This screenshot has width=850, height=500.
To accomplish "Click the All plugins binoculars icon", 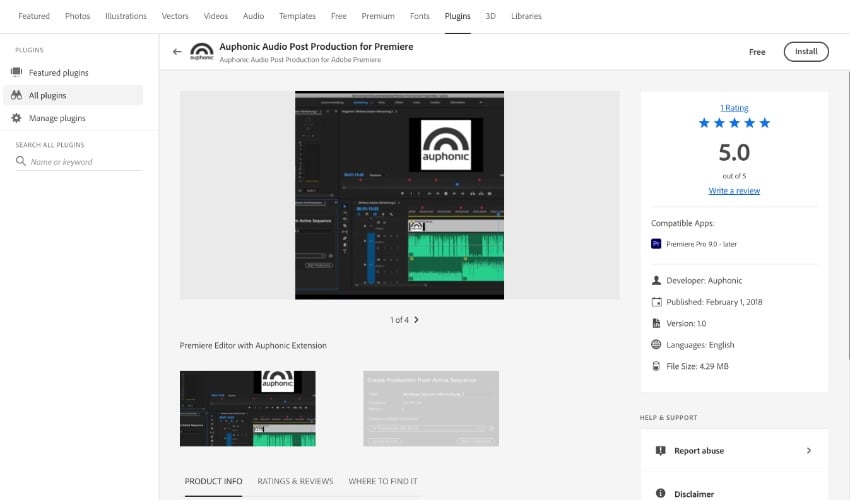I will point(16,95).
